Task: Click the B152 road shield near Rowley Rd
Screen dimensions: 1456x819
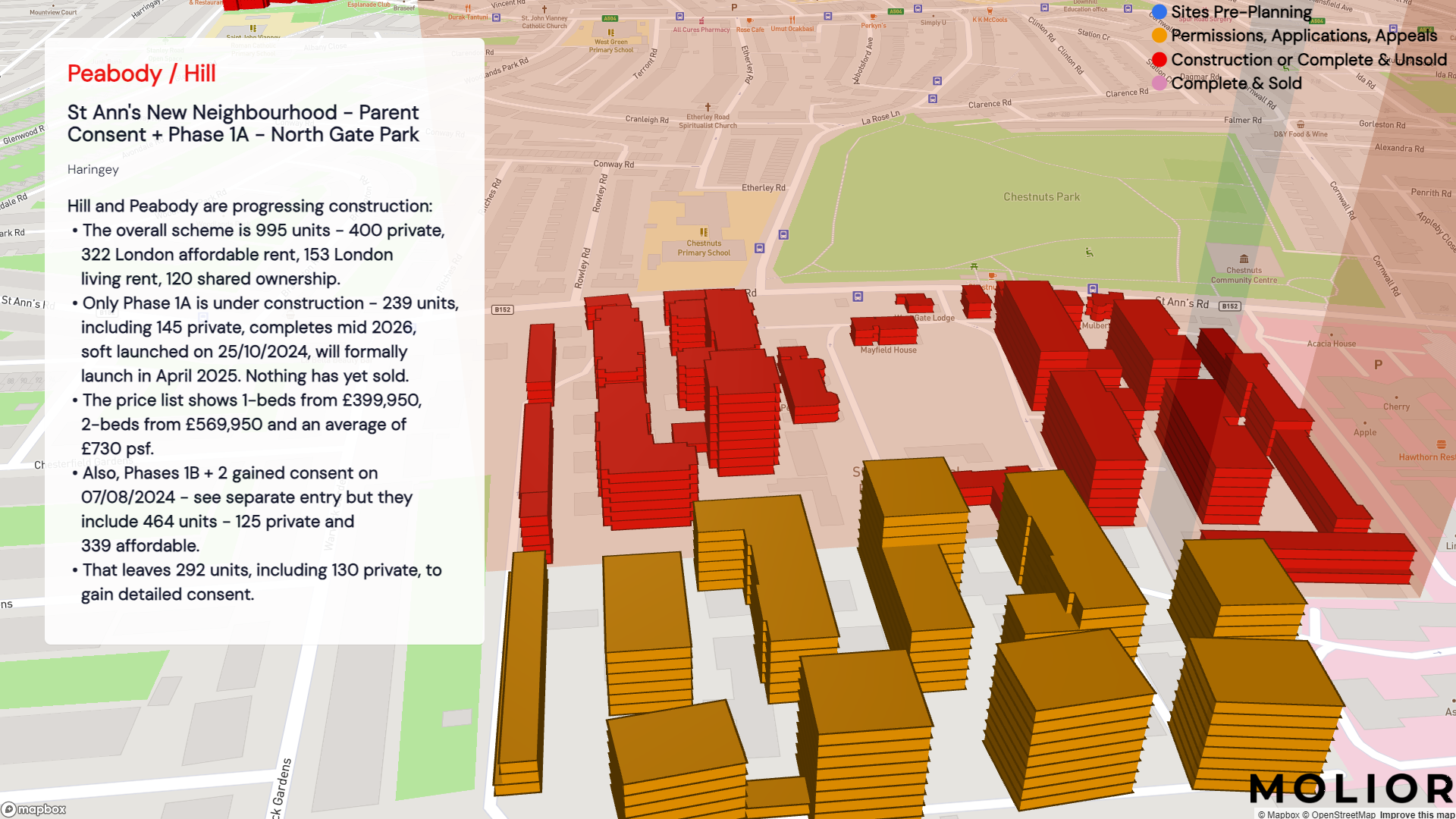Action: click(x=503, y=309)
